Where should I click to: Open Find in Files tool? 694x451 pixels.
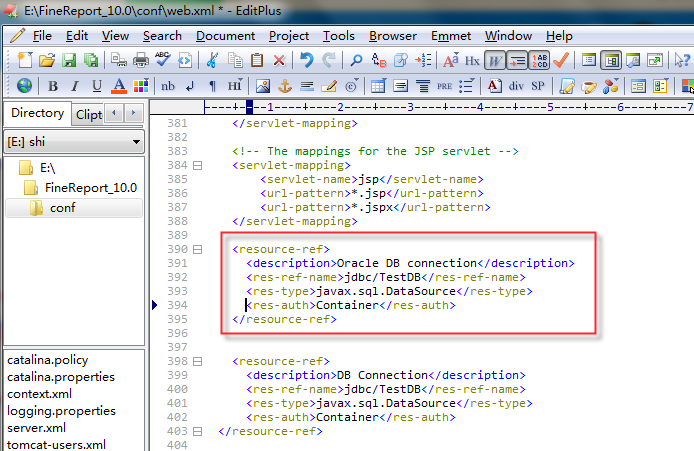(401, 60)
